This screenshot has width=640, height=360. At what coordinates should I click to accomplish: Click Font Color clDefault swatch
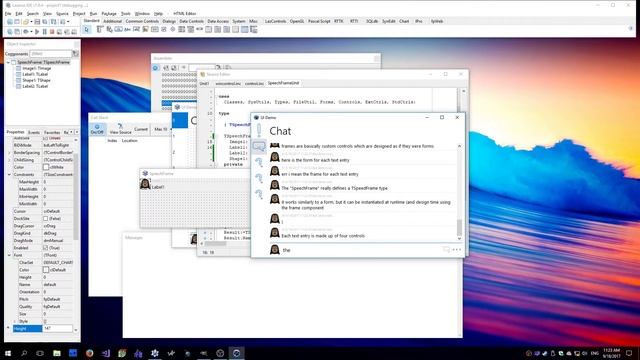point(46,270)
